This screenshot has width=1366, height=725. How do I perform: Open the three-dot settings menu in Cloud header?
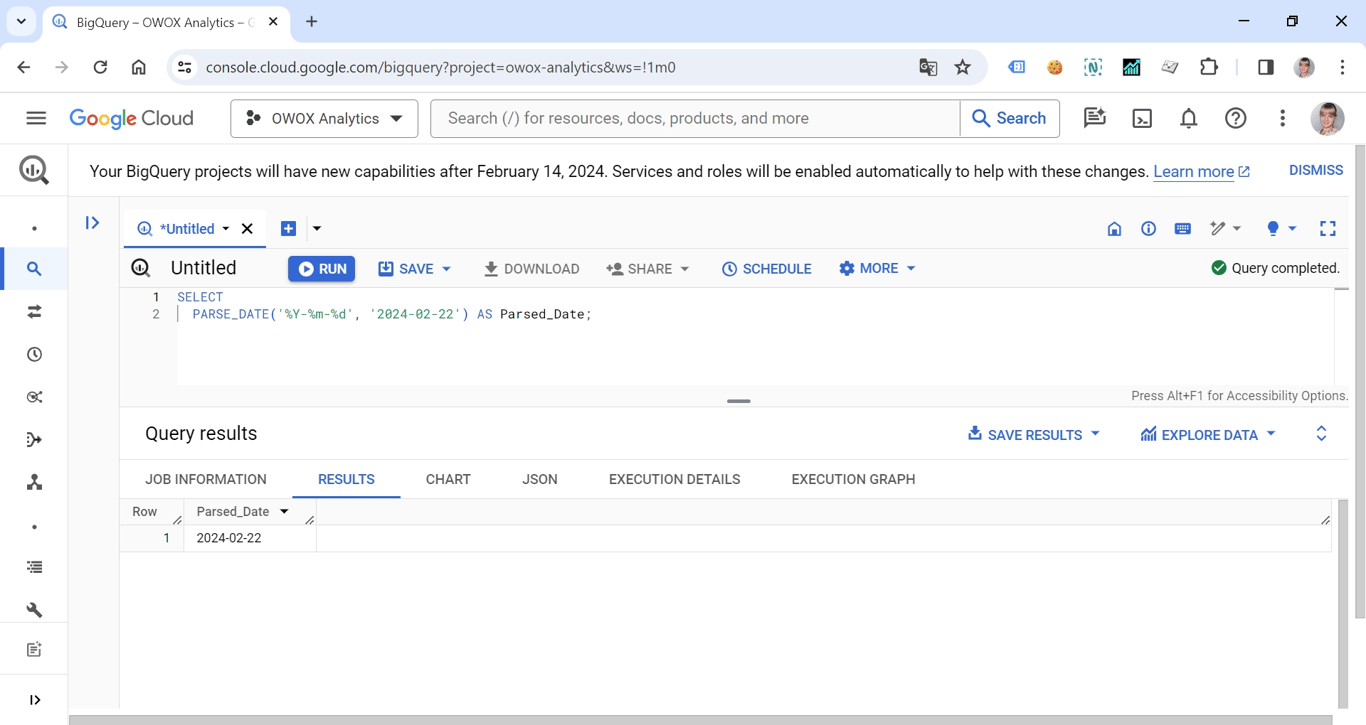[x=1282, y=118]
